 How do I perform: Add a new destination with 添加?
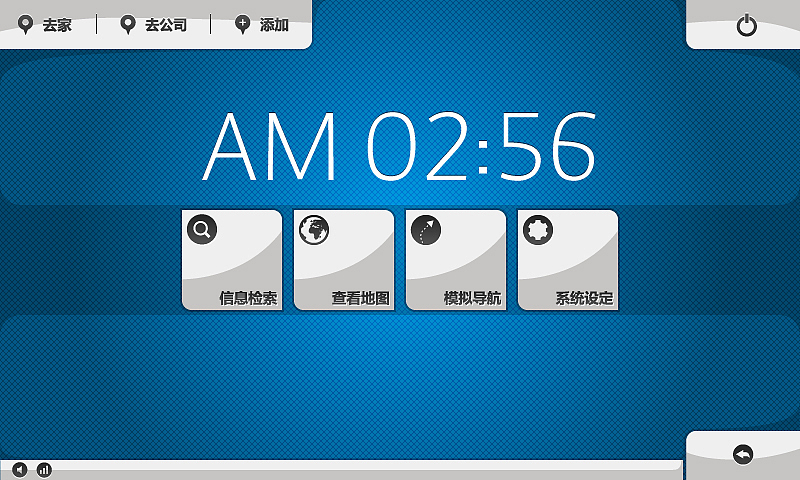click(x=274, y=25)
